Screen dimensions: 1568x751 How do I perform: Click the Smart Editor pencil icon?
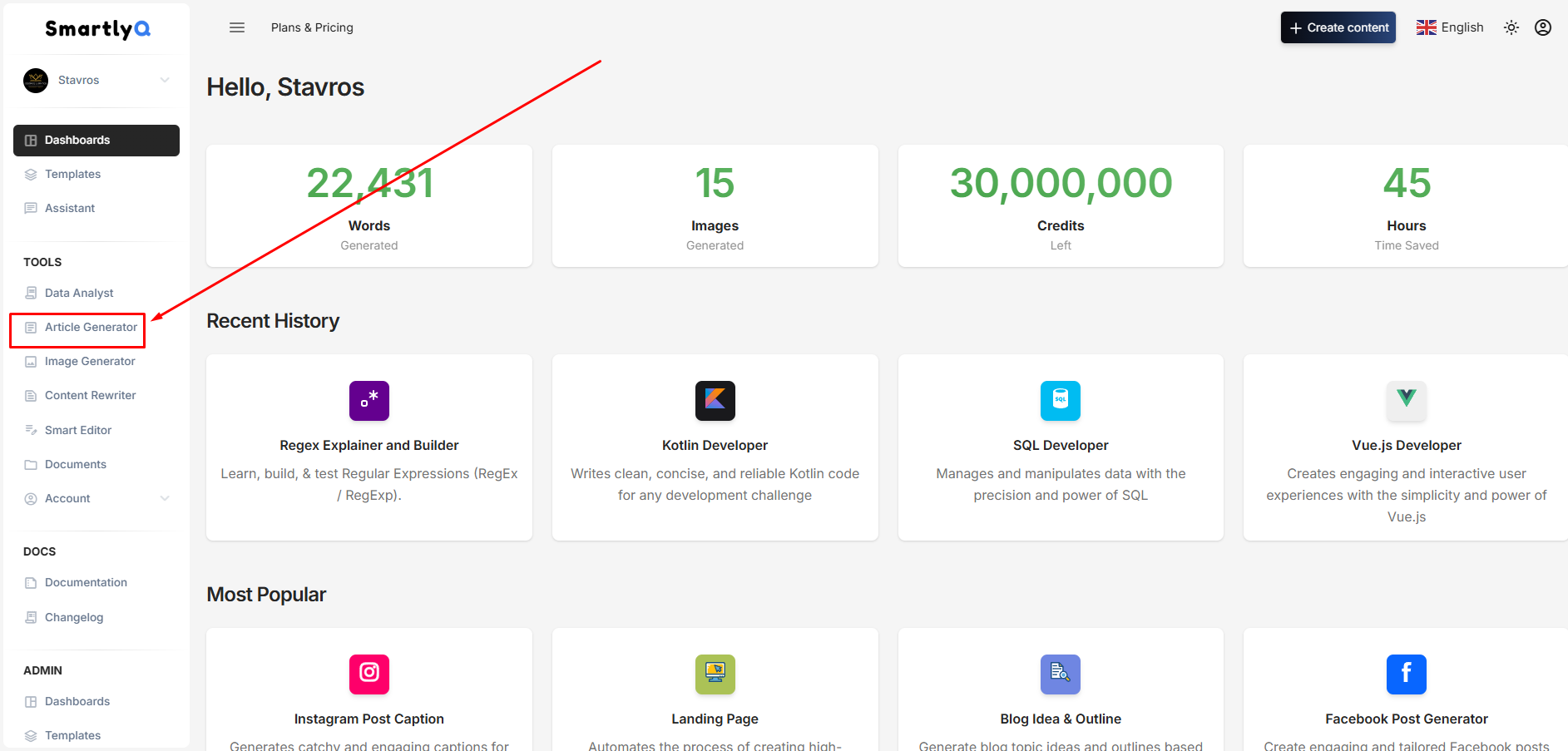[31, 430]
